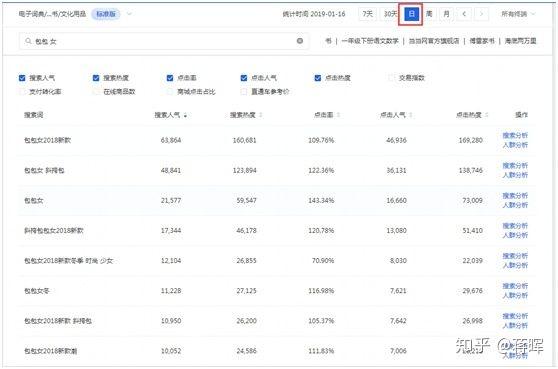This screenshot has height=369, width=558.
Task: Sort by 点击热度 column arrow
Action: pyautogui.click(x=486, y=115)
